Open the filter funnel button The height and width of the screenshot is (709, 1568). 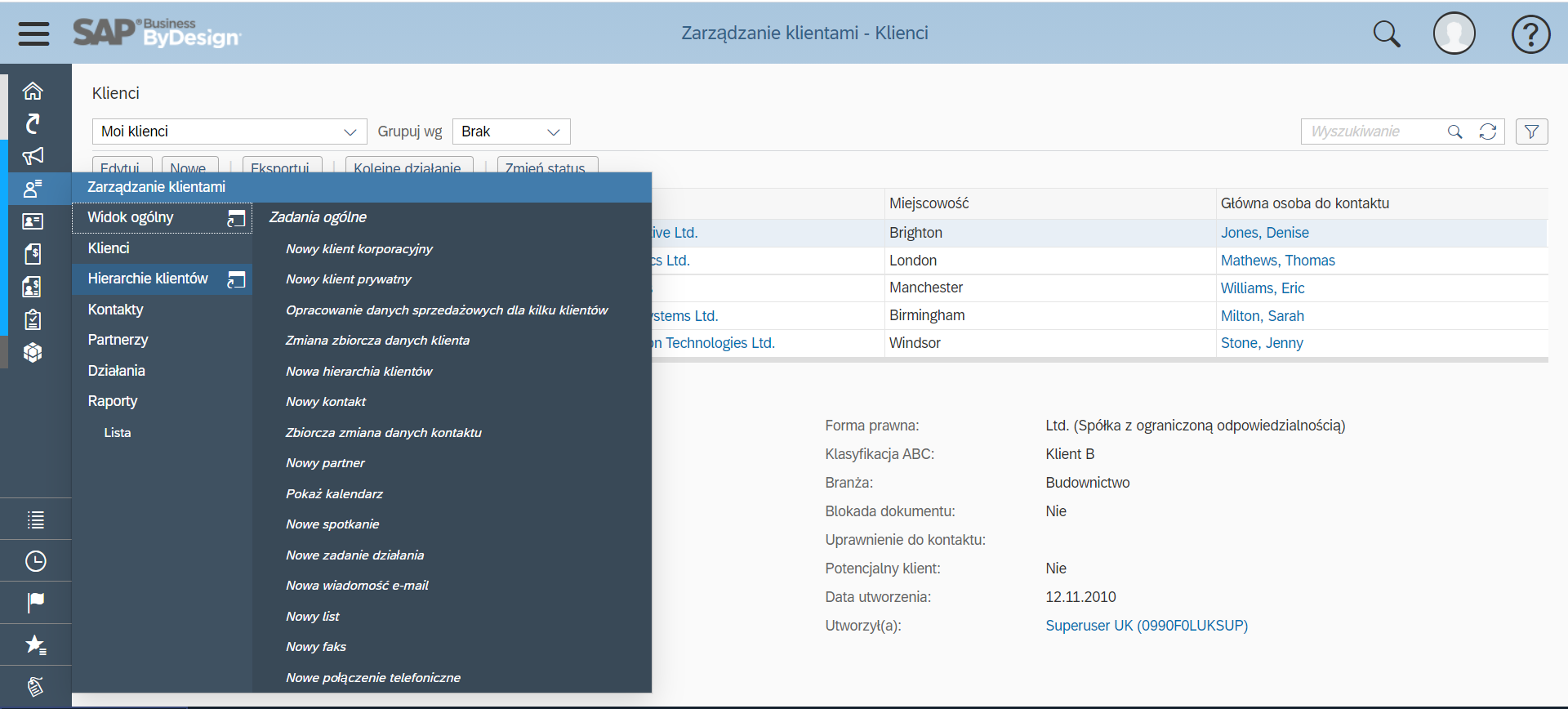click(x=1531, y=132)
